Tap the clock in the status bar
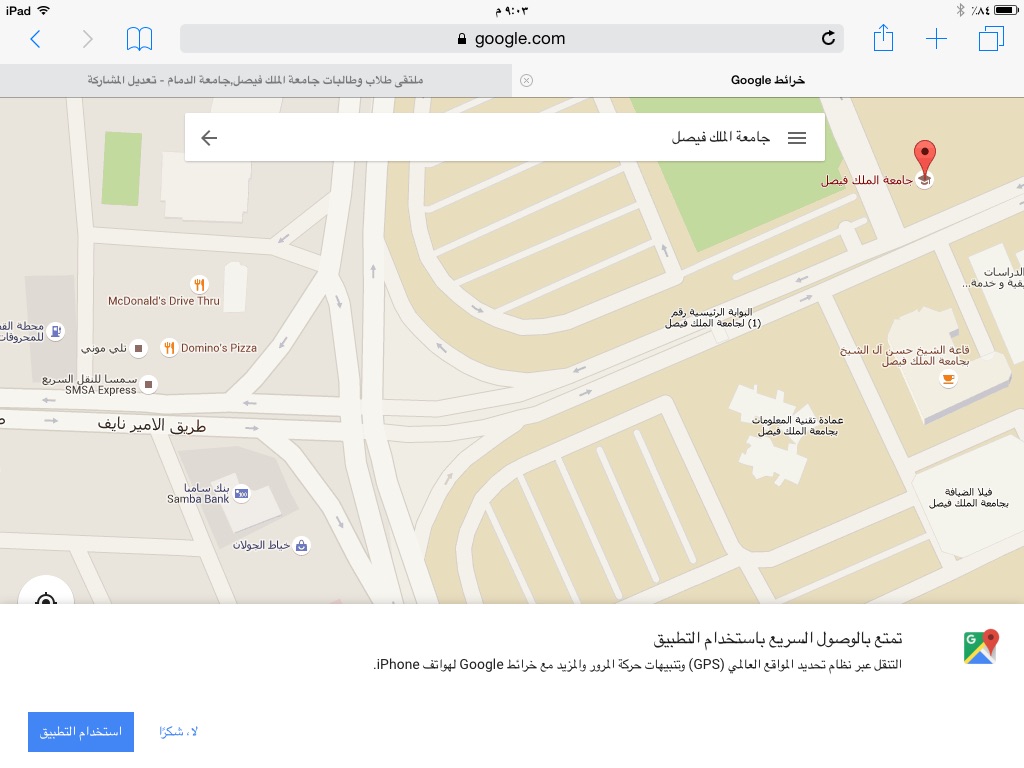The image size is (1024, 768). tap(511, 10)
